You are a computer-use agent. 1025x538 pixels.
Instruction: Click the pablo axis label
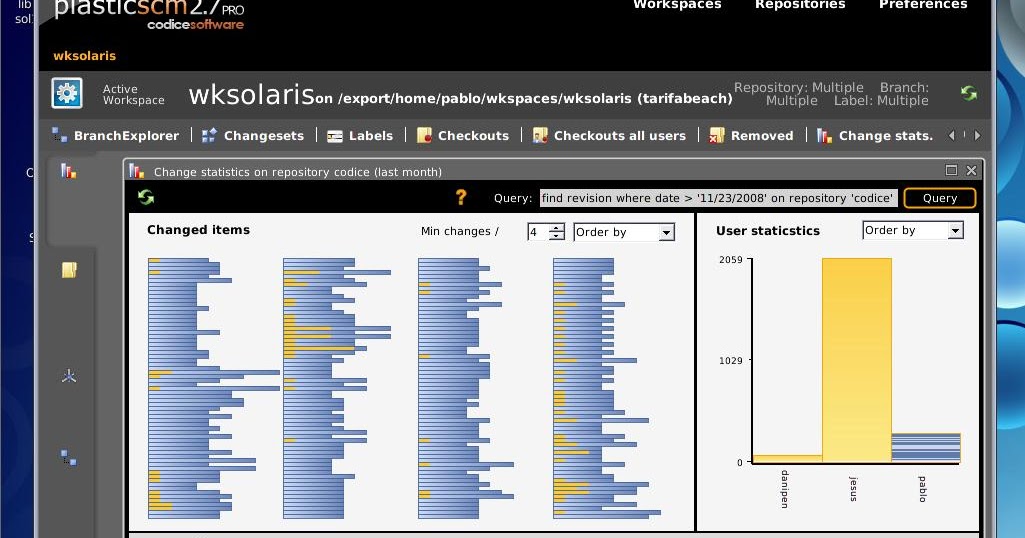point(922,489)
